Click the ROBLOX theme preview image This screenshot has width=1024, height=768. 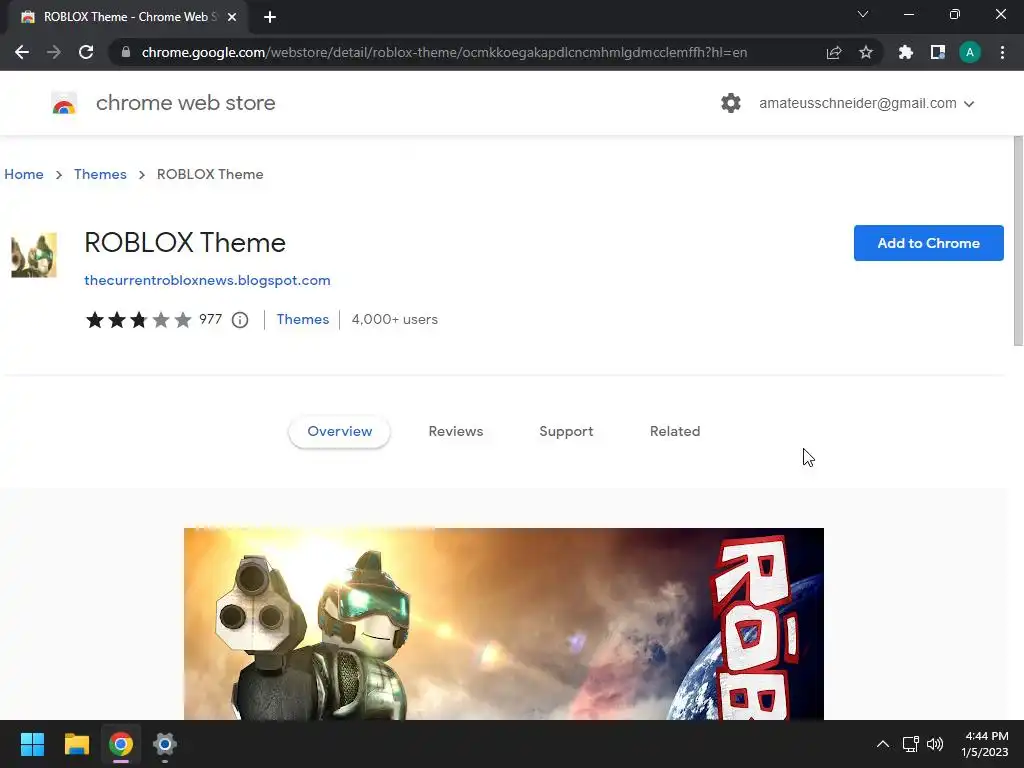coord(504,624)
